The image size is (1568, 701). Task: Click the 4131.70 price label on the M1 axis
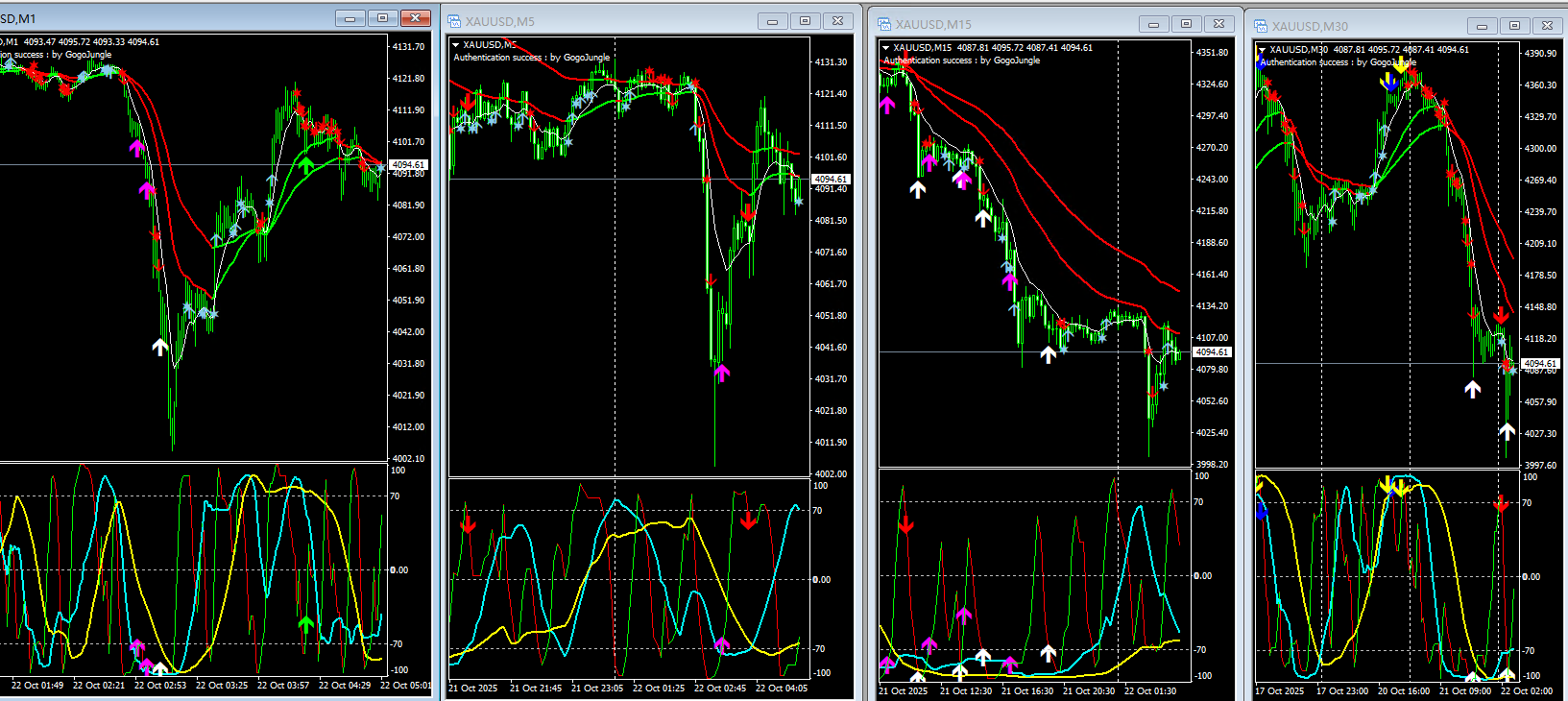(408, 47)
